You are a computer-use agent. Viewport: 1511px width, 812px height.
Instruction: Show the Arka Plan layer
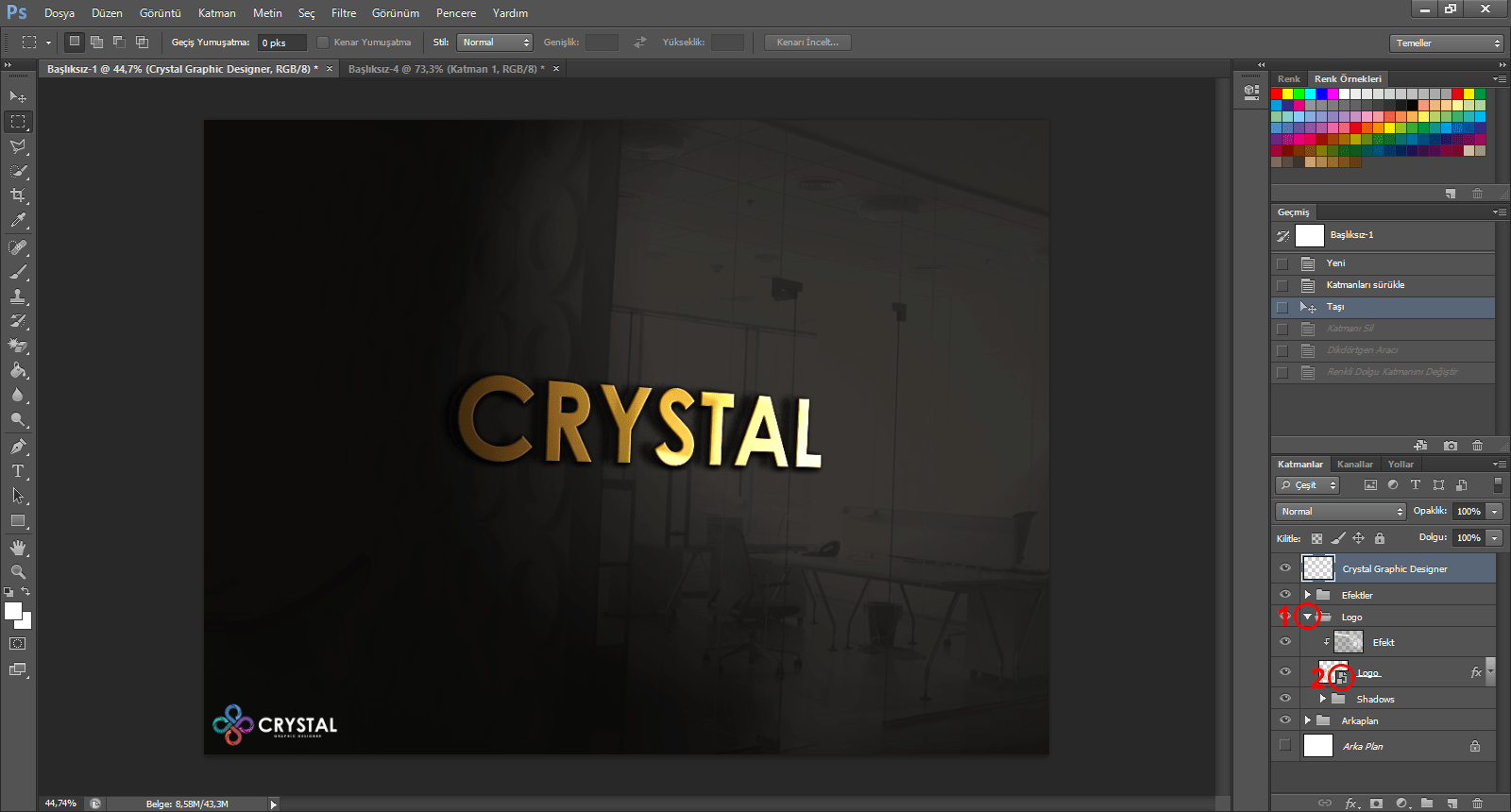point(1284,746)
